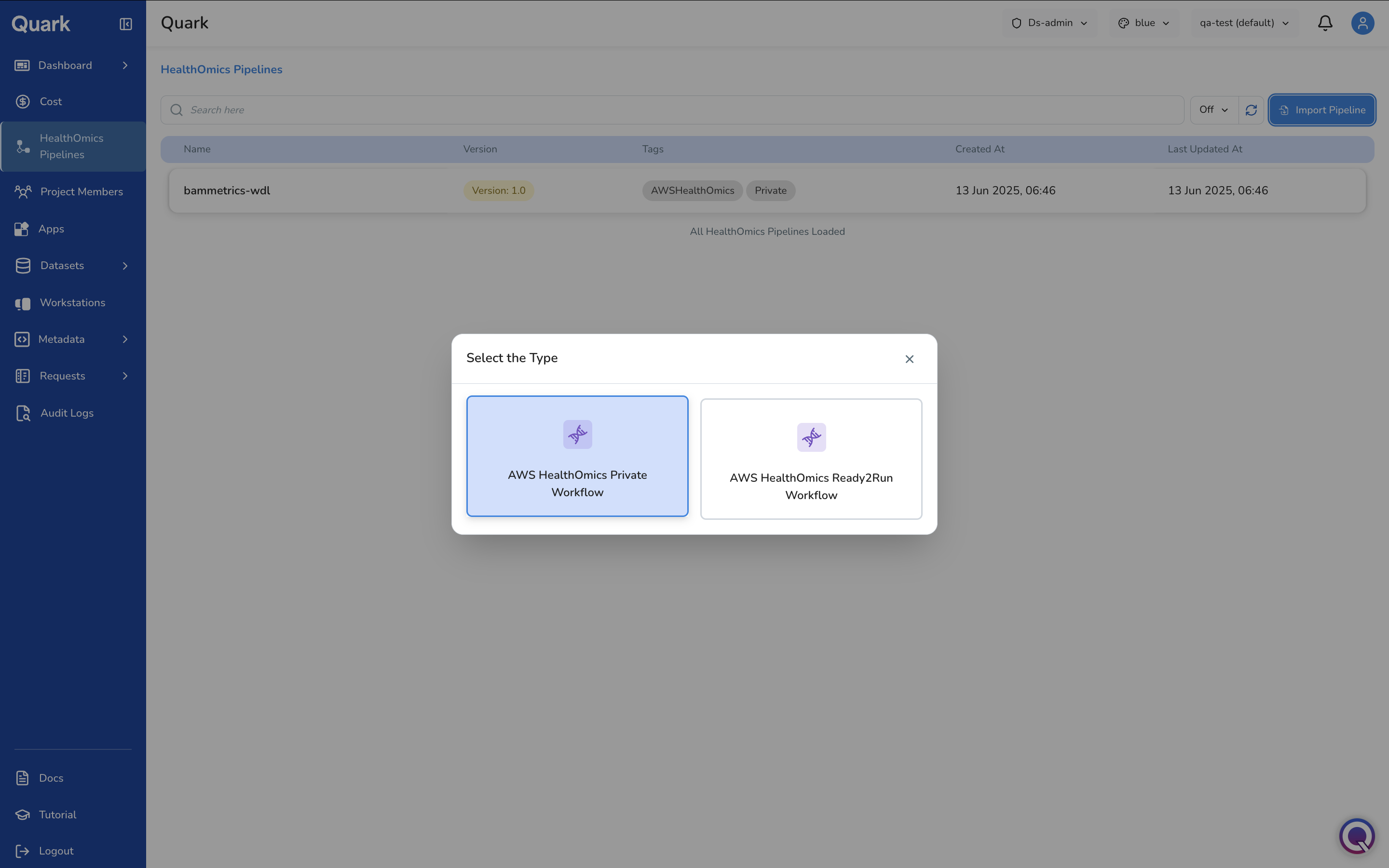This screenshot has width=1389, height=868.
Task: Click the Workstations icon
Action: click(23, 303)
